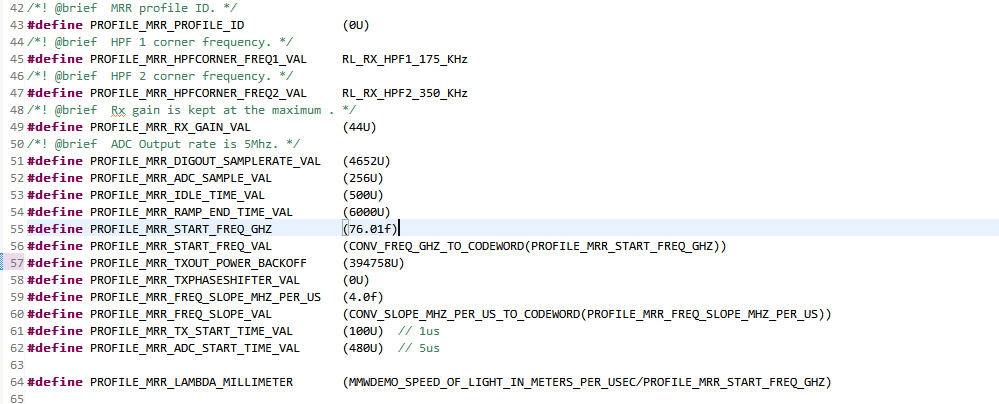The image size is (999, 404).
Task: Click the (76.01f) start frequency value
Action: tap(370, 229)
